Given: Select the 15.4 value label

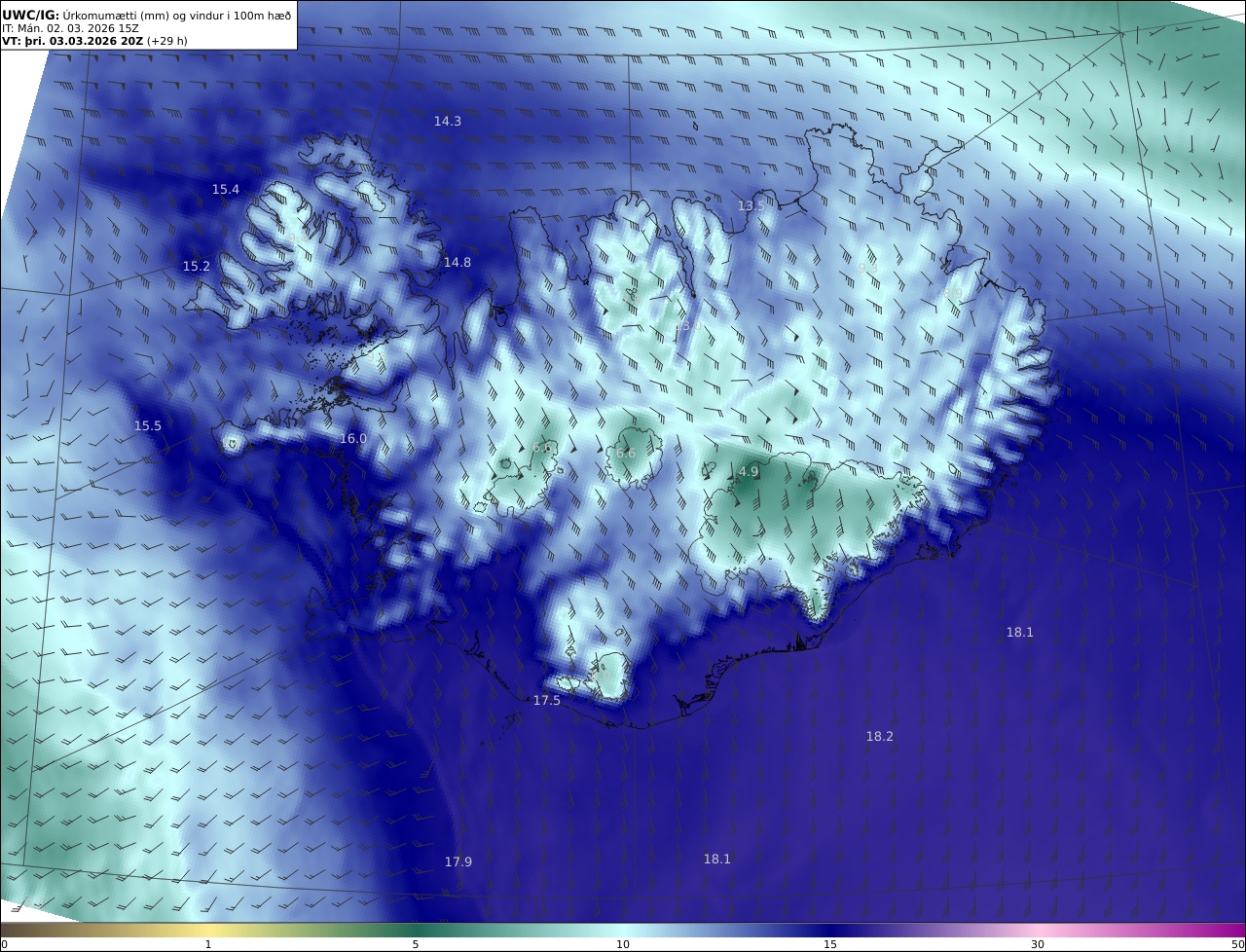Looking at the screenshot, I should [x=226, y=189].
